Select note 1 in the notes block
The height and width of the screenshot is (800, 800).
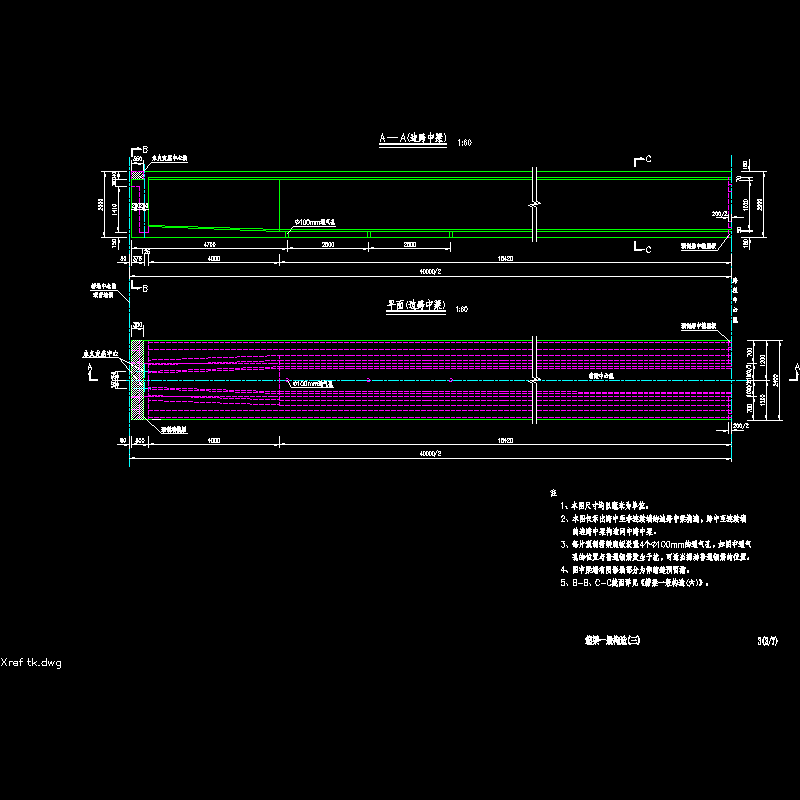point(605,506)
